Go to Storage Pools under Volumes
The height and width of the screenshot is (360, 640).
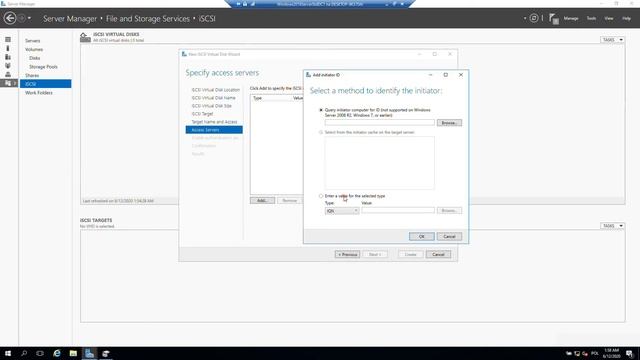43,67
